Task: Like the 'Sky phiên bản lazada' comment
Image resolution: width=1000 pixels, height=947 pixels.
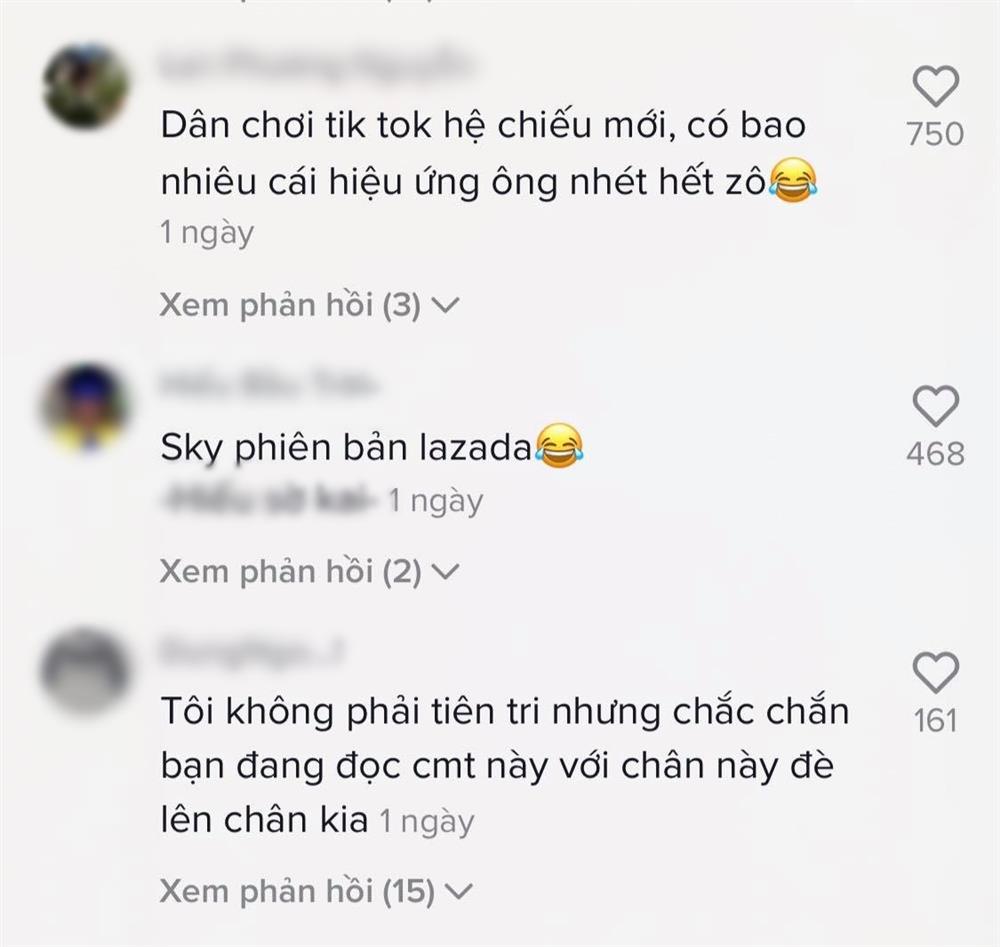Action: click(936, 406)
